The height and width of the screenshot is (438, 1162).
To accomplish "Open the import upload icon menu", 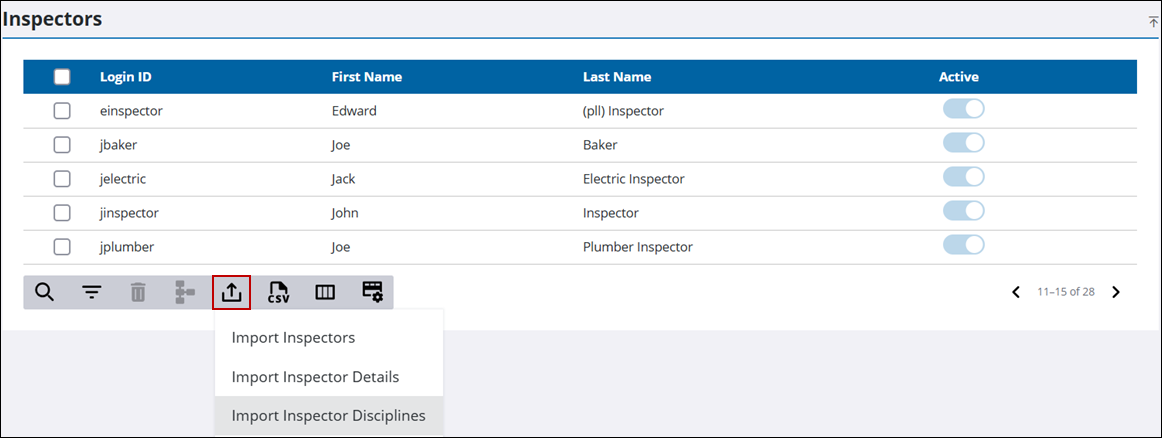I will coord(231,292).
